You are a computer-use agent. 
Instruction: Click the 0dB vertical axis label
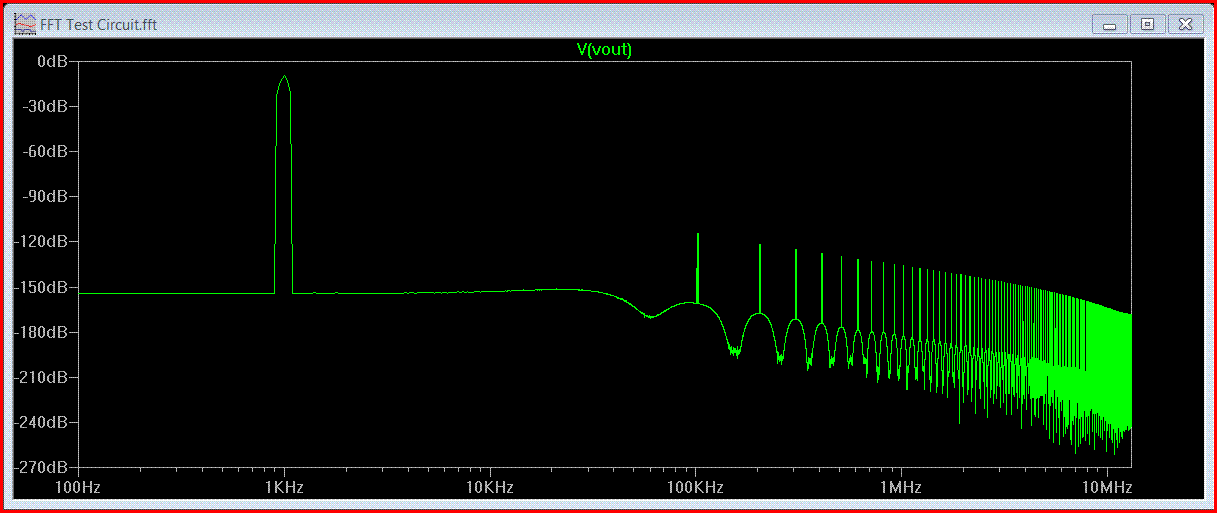click(52, 62)
